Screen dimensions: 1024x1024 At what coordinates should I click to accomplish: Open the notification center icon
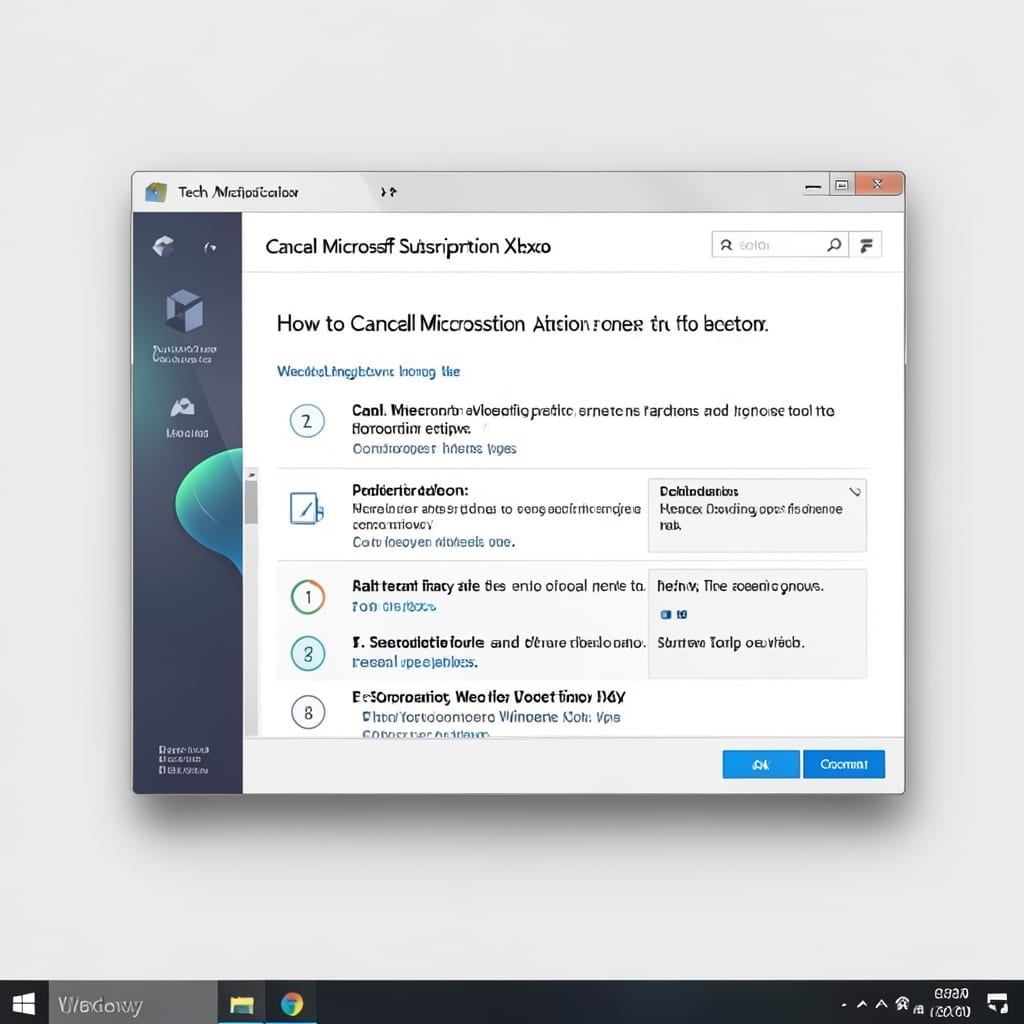tap(997, 1003)
